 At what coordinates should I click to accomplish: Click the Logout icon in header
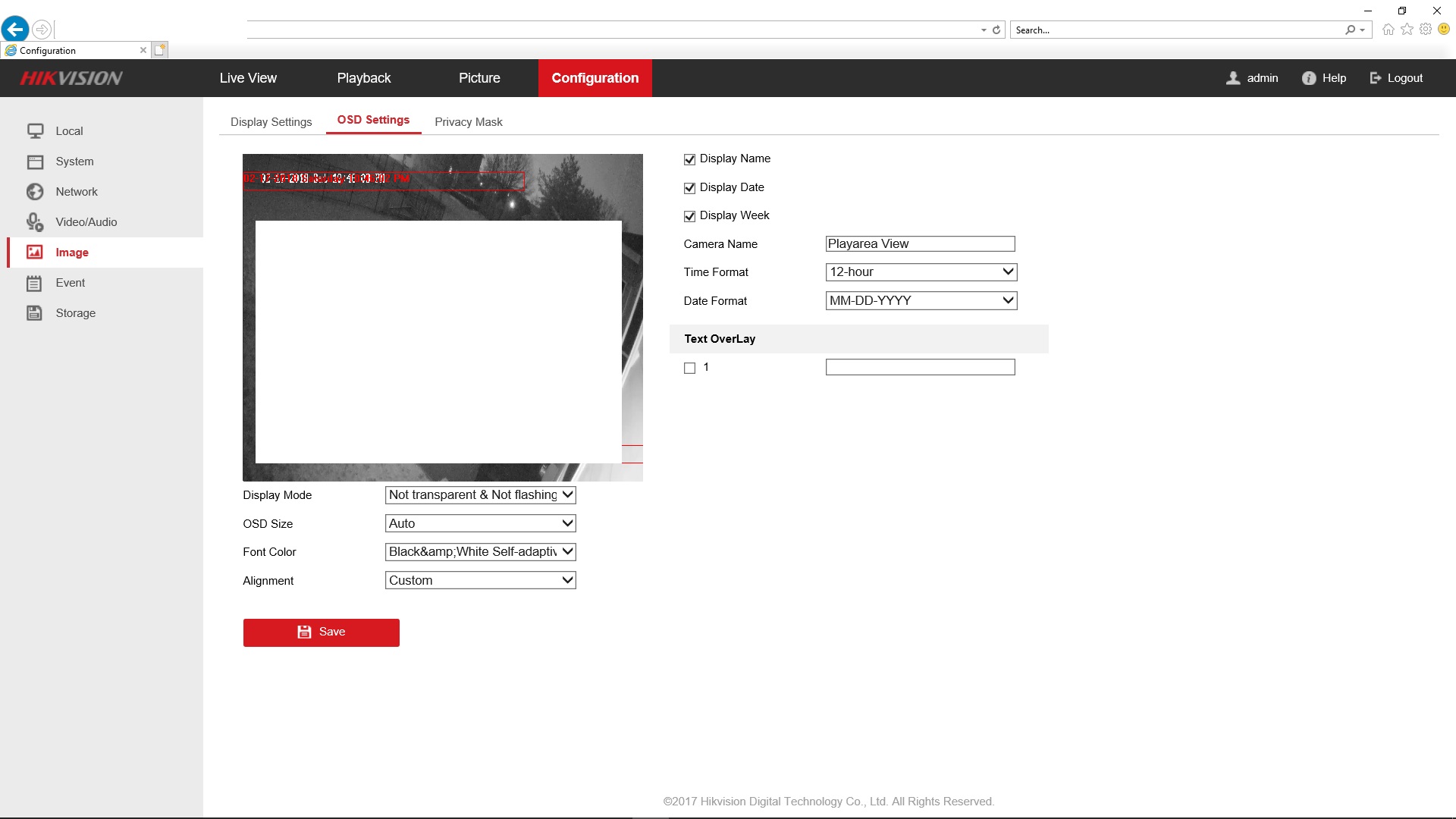(1376, 78)
